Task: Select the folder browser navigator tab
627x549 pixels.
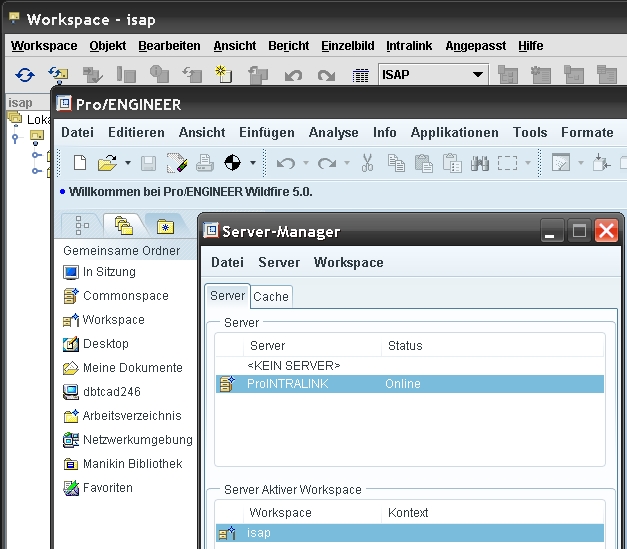Action: [x=124, y=226]
